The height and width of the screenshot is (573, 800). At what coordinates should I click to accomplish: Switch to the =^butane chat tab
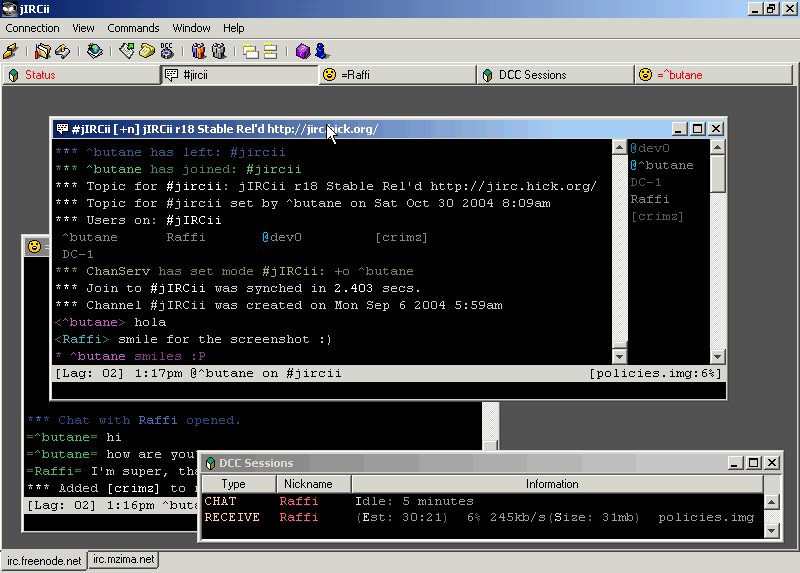pyautogui.click(x=713, y=75)
